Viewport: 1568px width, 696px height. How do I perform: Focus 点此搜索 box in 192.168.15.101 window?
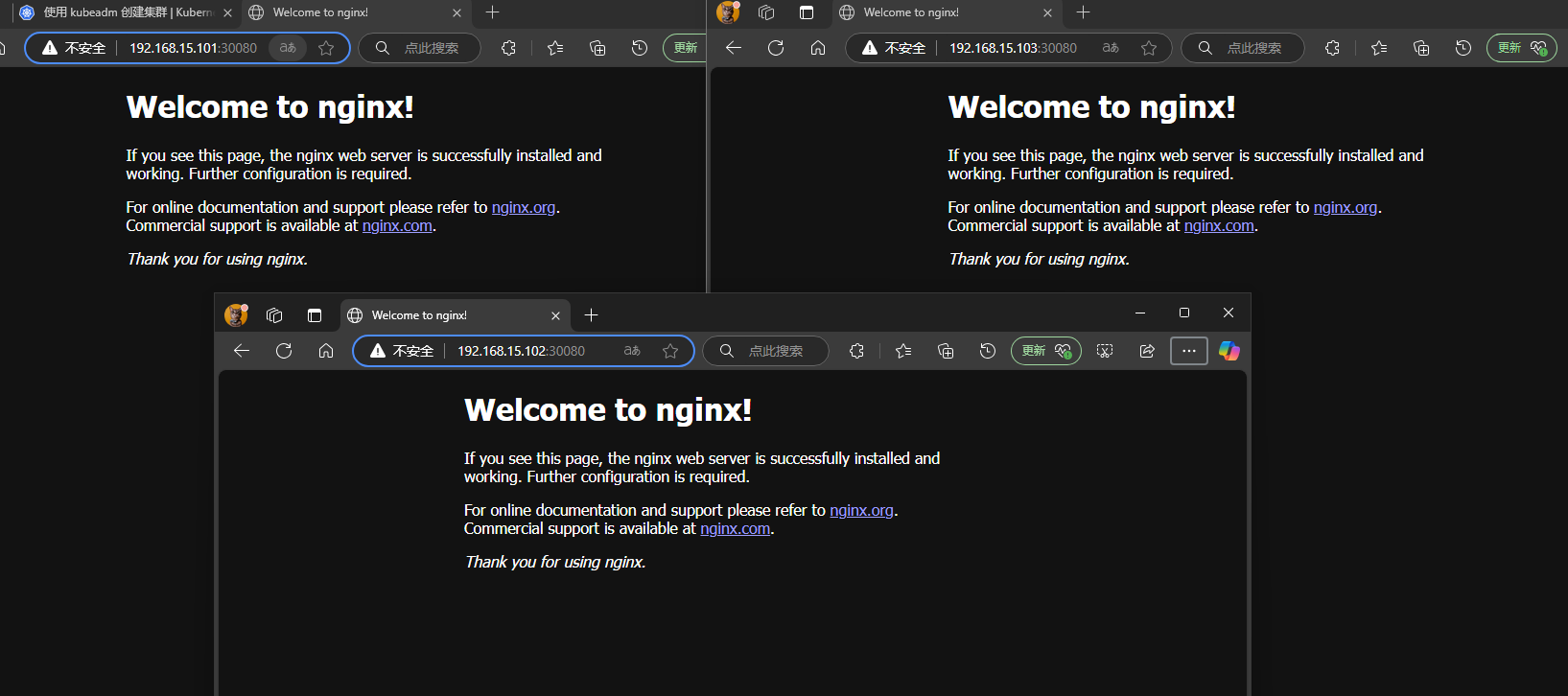pos(420,48)
